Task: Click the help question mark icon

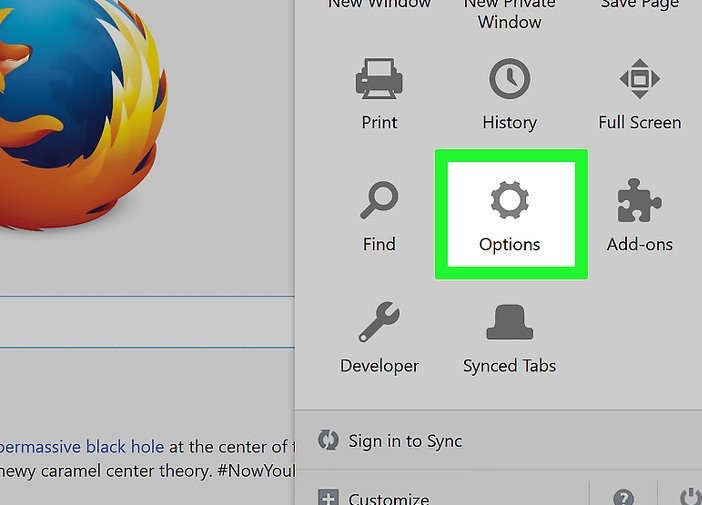Action: click(x=624, y=498)
